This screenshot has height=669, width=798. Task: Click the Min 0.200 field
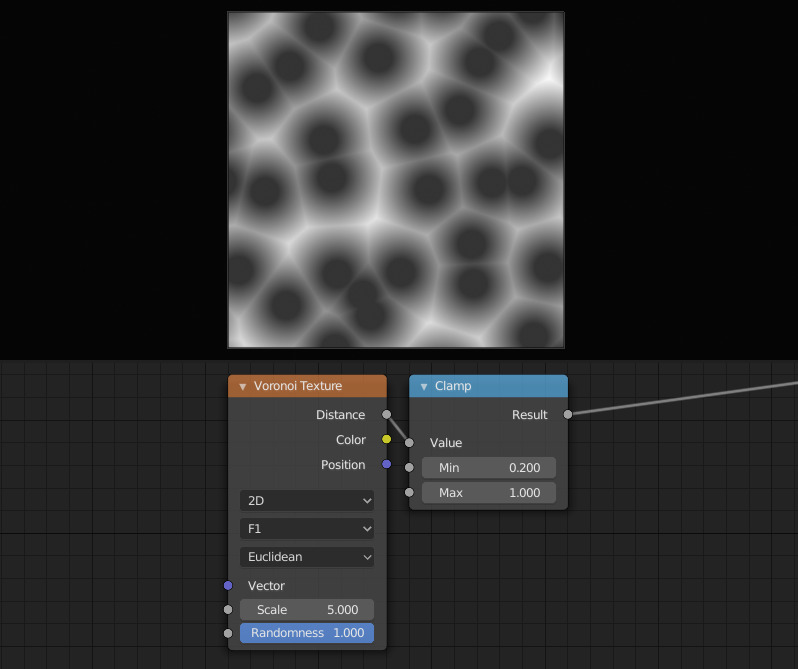tap(489, 468)
